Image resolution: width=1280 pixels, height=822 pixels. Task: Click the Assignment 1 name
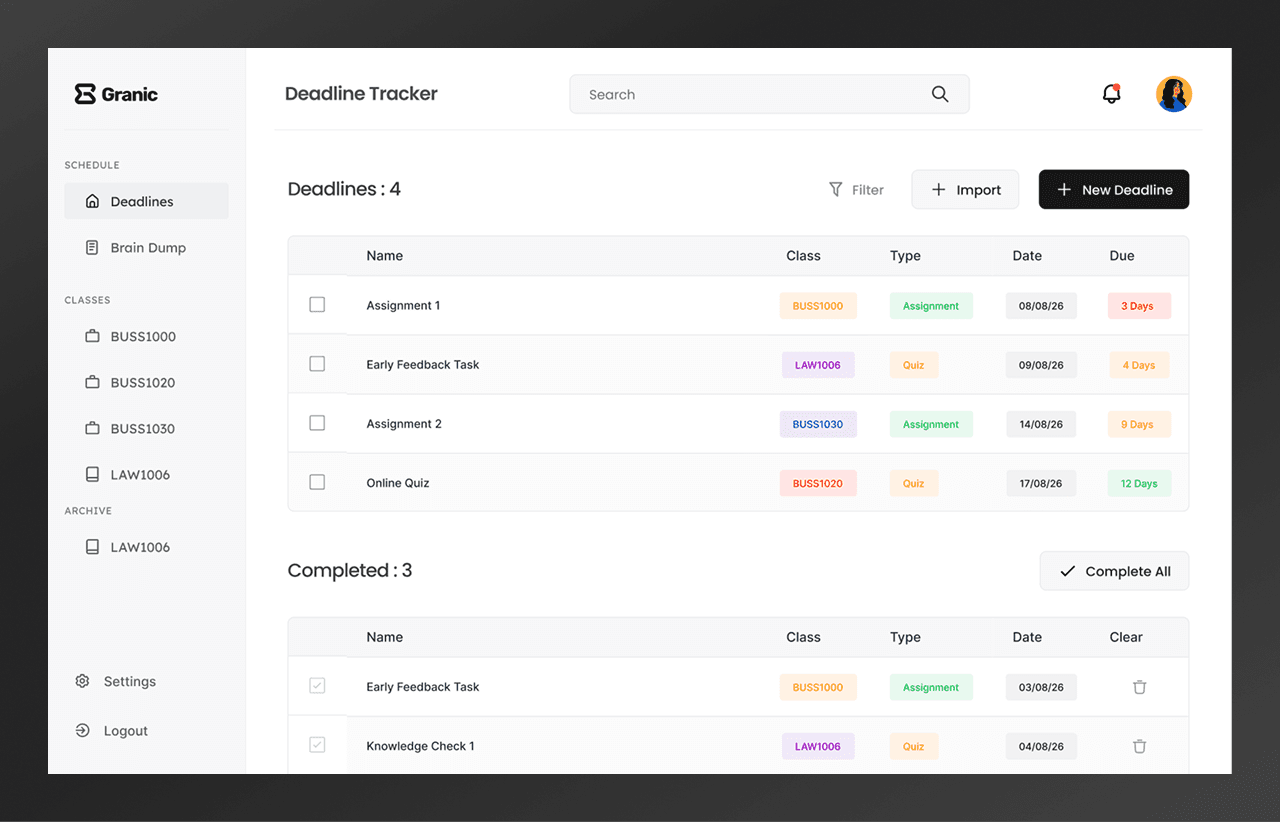403,305
